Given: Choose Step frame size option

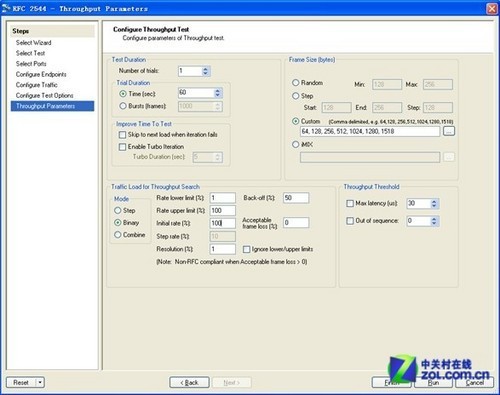Looking at the screenshot, I should (x=295, y=96).
